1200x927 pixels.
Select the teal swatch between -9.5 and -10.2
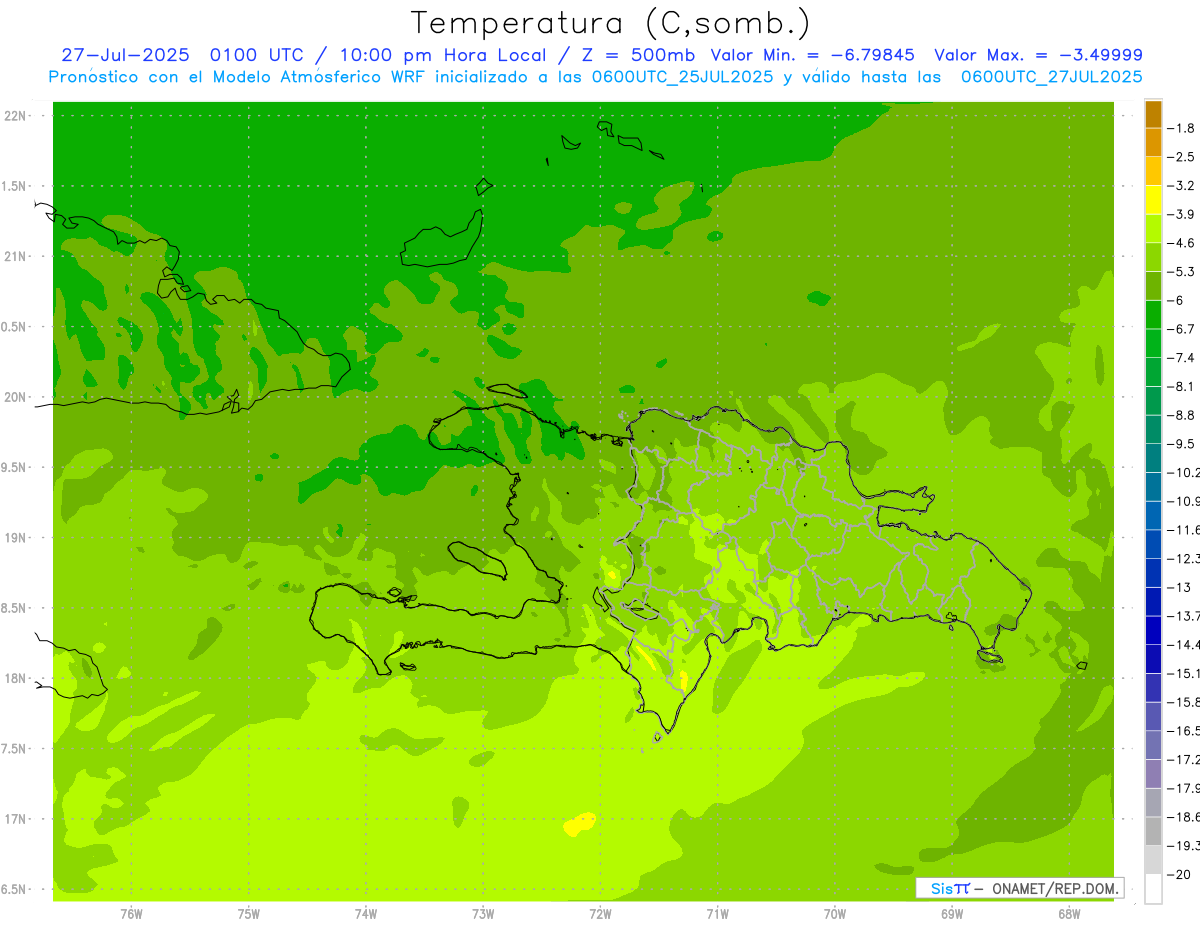click(1153, 458)
